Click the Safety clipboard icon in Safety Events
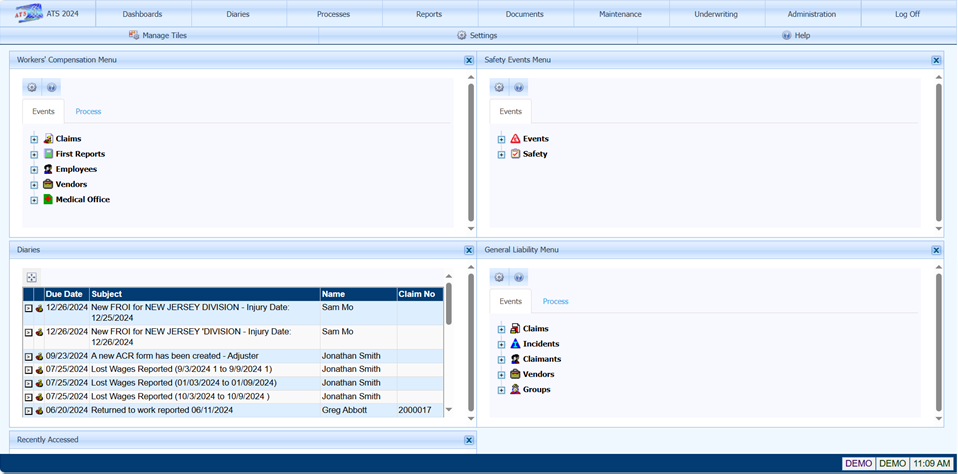The height and width of the screenshot is (474, 958). point(515,154)
